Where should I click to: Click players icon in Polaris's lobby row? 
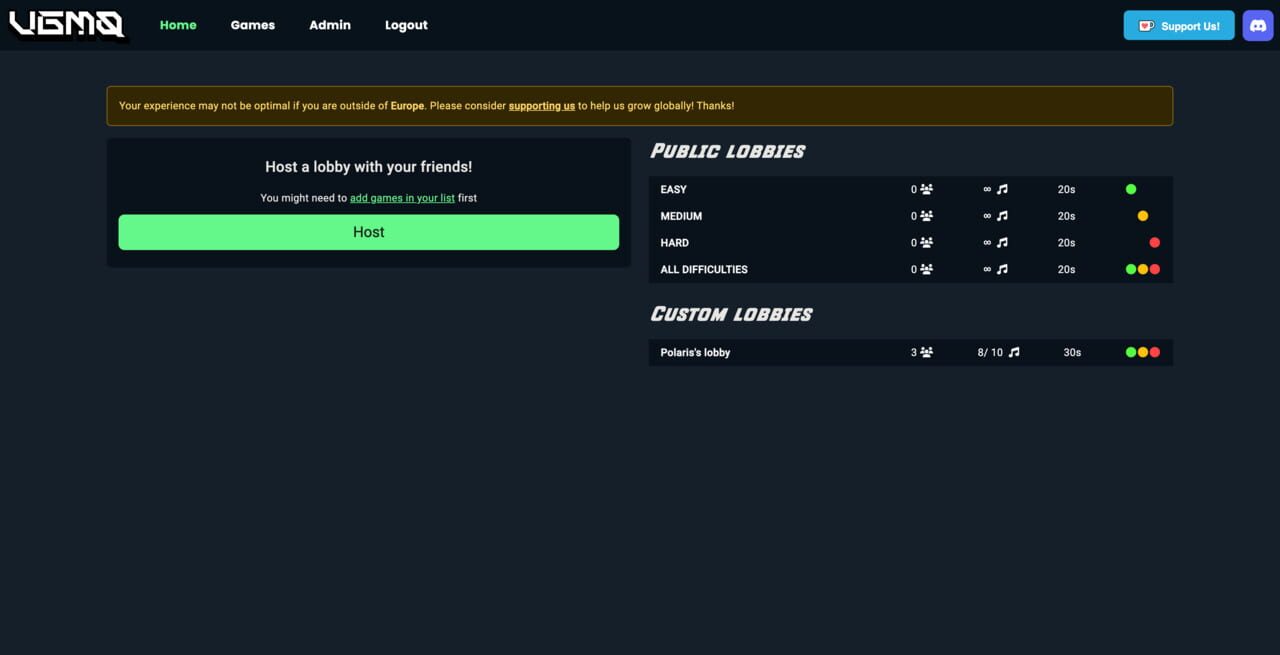click(x=926, y=352)
